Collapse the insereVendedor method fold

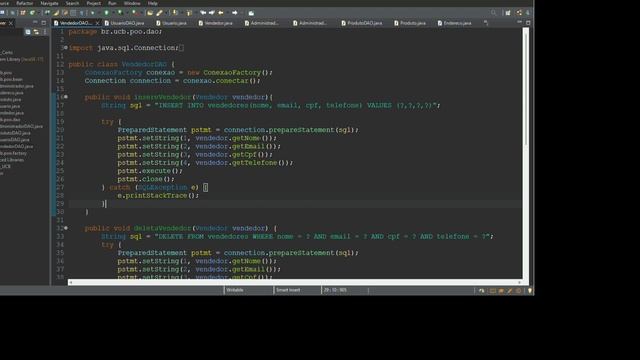[66, 97]
